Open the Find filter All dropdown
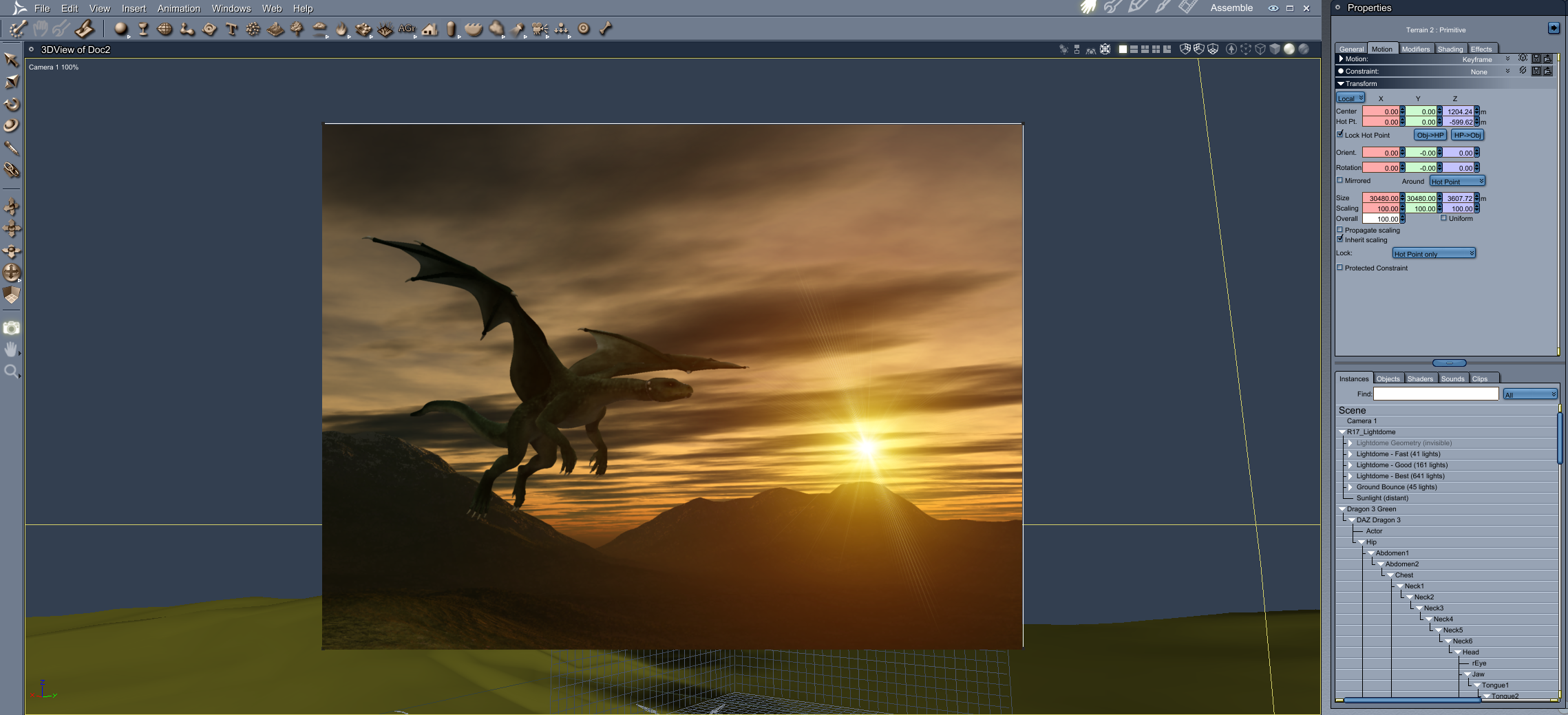Screen dimensions: 1568x715 pos(1530,394)
